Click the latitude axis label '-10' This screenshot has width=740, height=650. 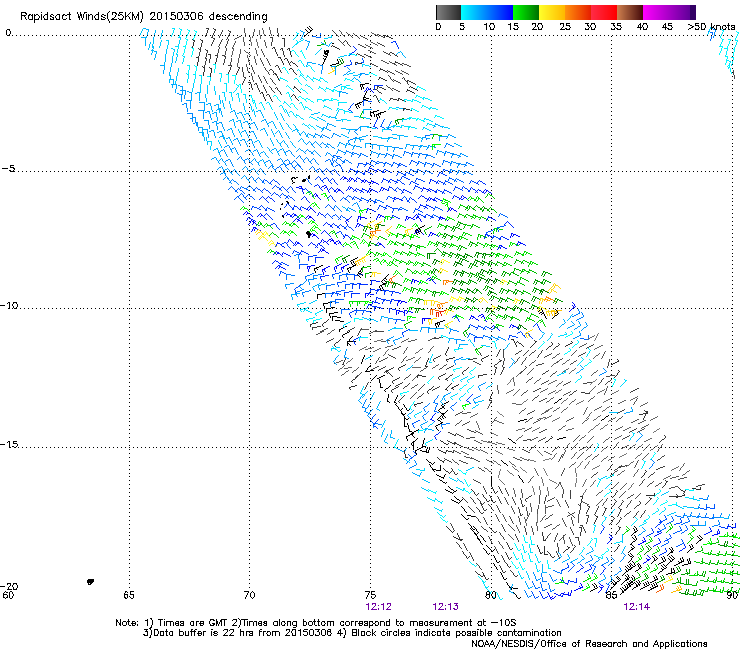pos(9,306)
